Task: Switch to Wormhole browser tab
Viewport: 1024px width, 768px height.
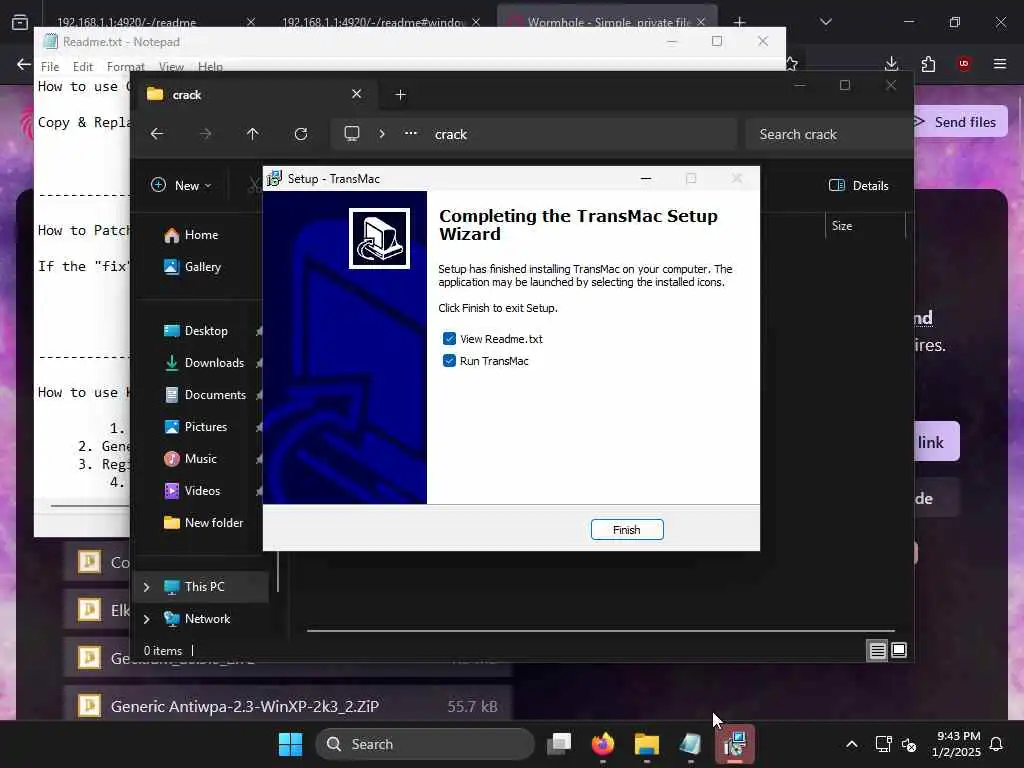Action: [607, 22]
